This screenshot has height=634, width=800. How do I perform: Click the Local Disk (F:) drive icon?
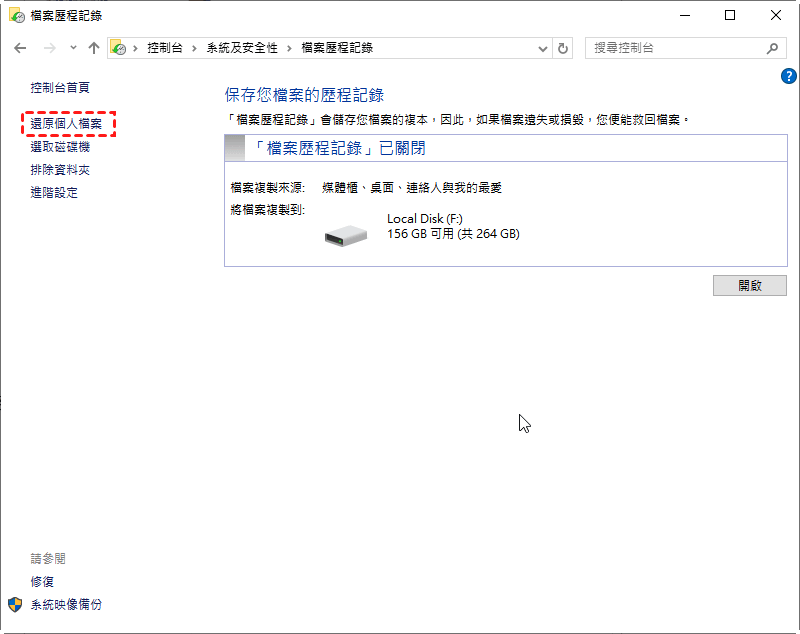pos(347,234)
